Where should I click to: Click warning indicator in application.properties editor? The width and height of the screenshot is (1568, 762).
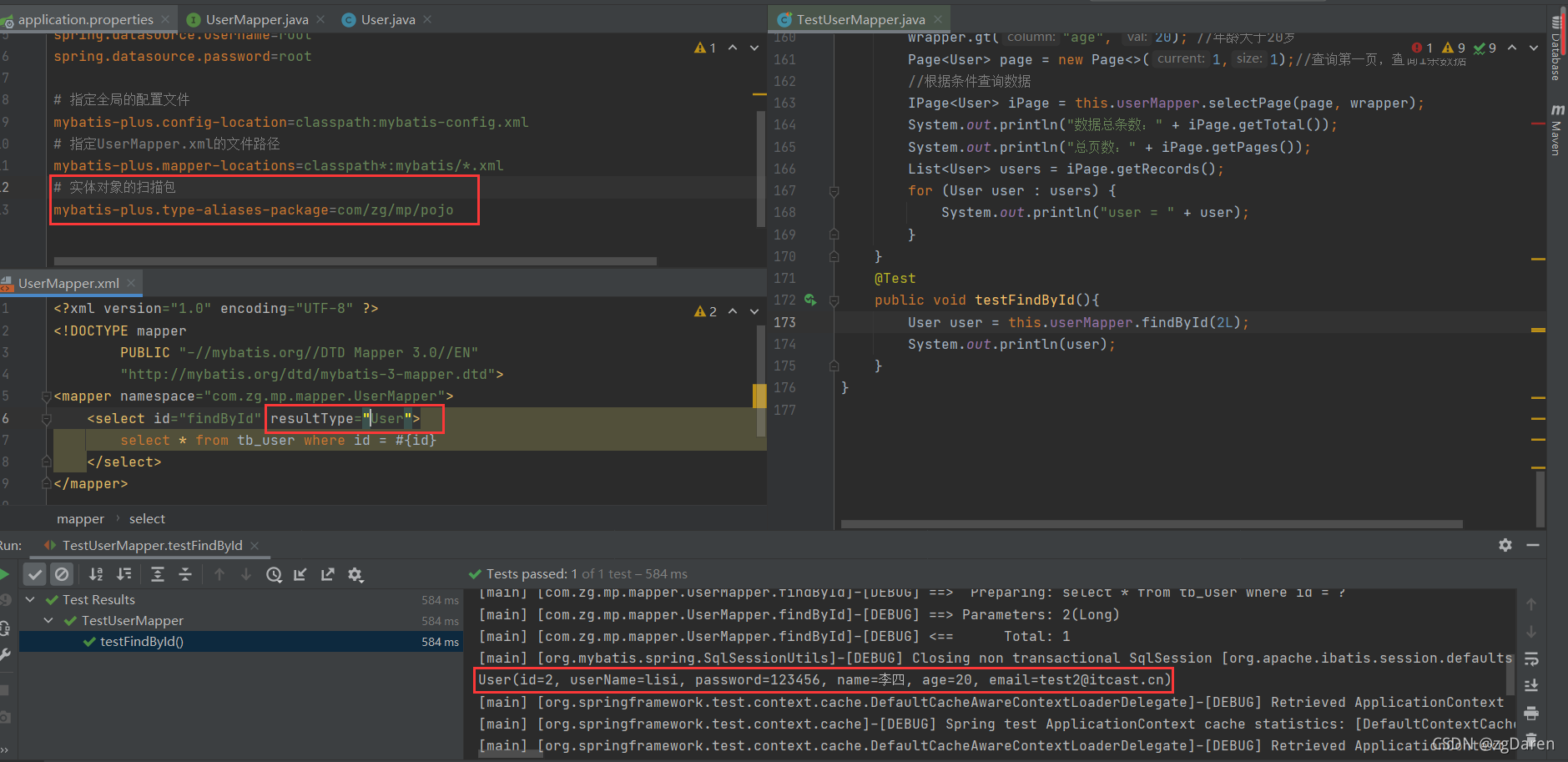705,48
